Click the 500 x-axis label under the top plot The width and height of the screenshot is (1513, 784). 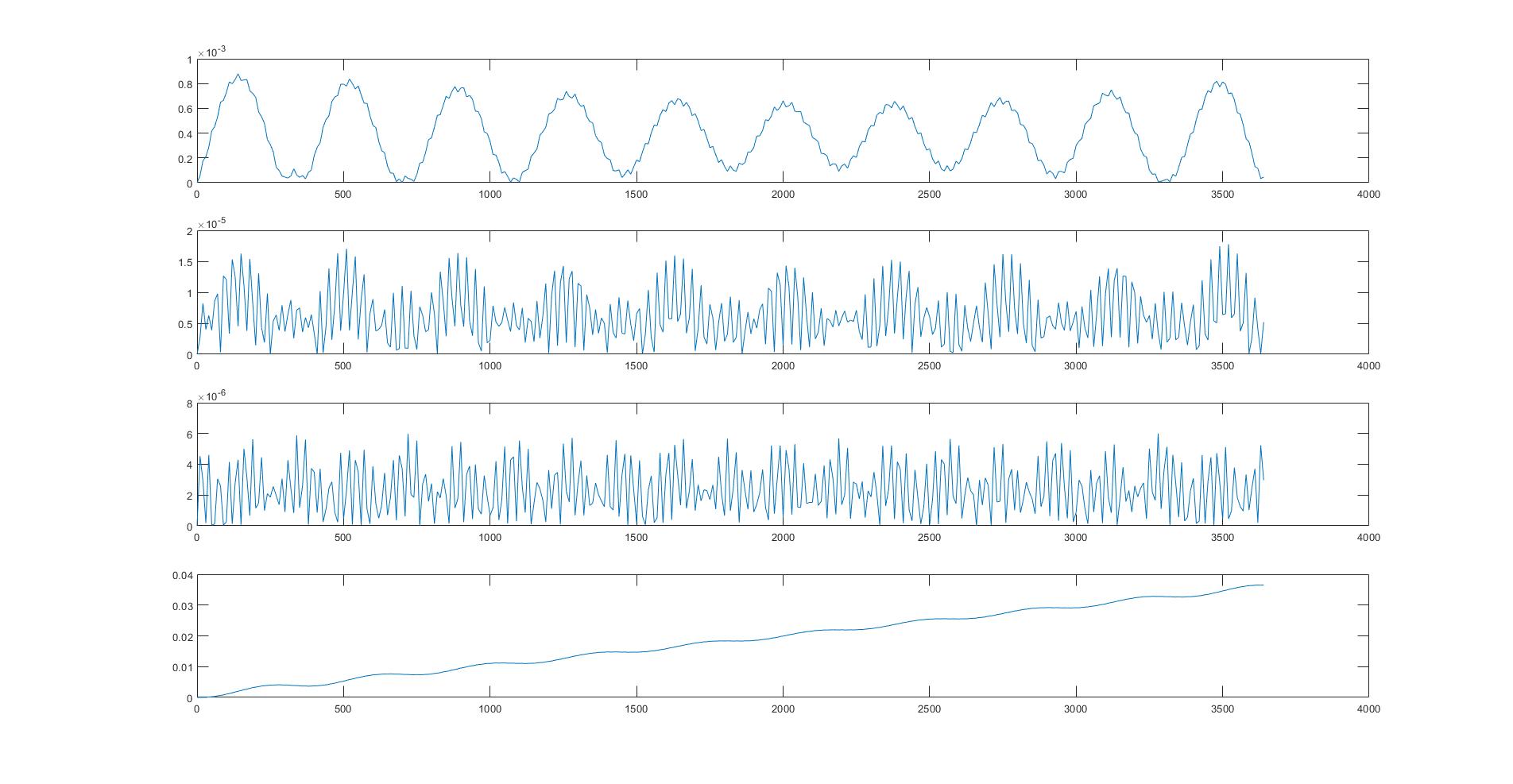click(343, 194)
